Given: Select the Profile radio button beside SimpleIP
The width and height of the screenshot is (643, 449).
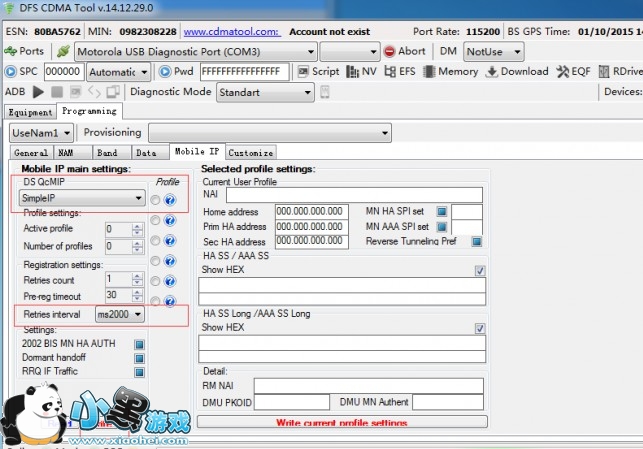Looking at the screenshot, I should tap(155, 200).
